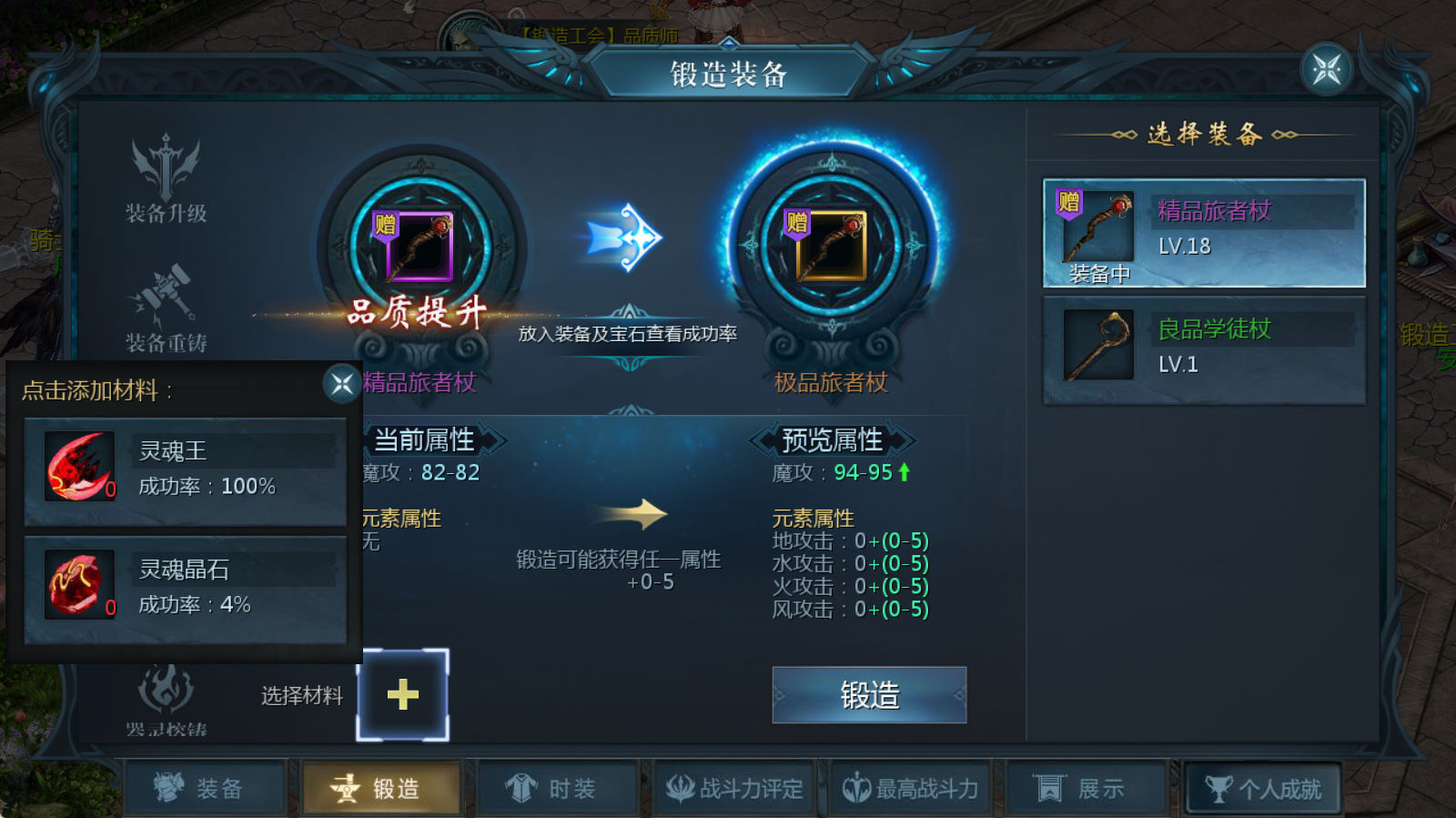Close the 点击添加材料 material popup
Image resolution: width=1456 pixels, height=818 pixels.
pos(342,384)
